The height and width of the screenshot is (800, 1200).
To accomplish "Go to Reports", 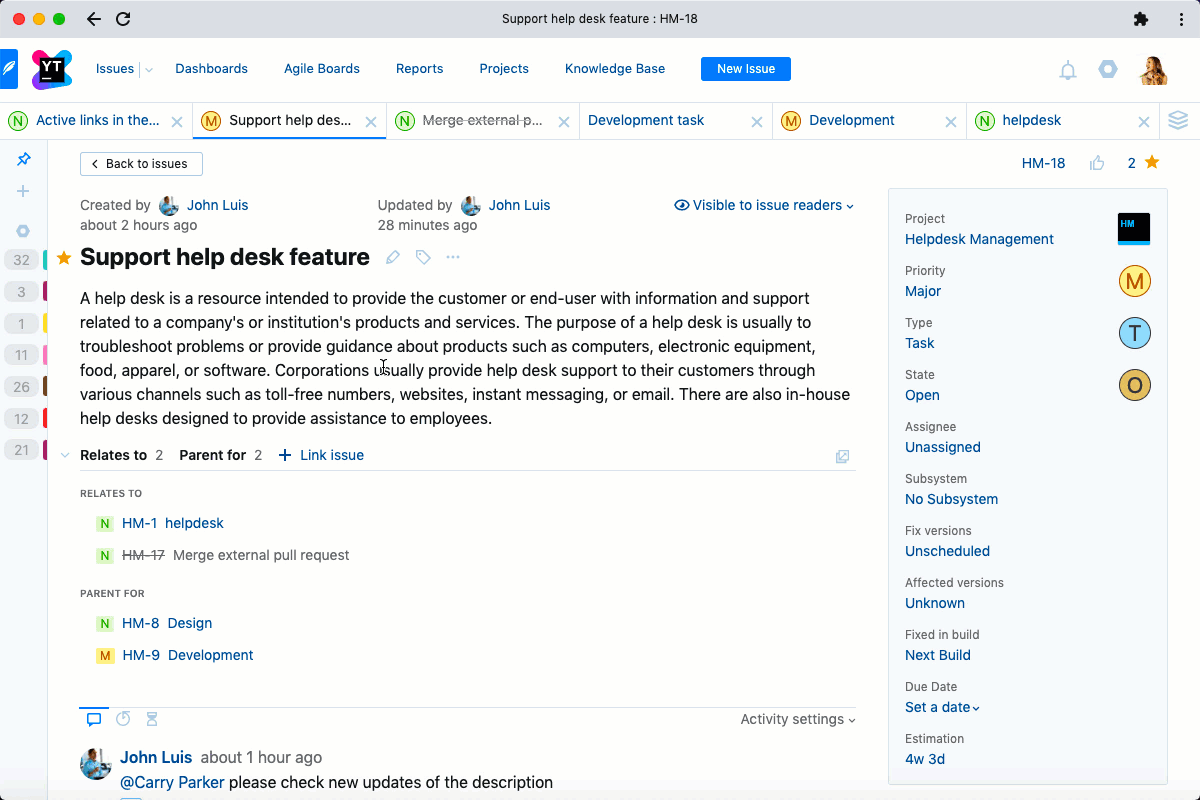I will click(420, 69).
